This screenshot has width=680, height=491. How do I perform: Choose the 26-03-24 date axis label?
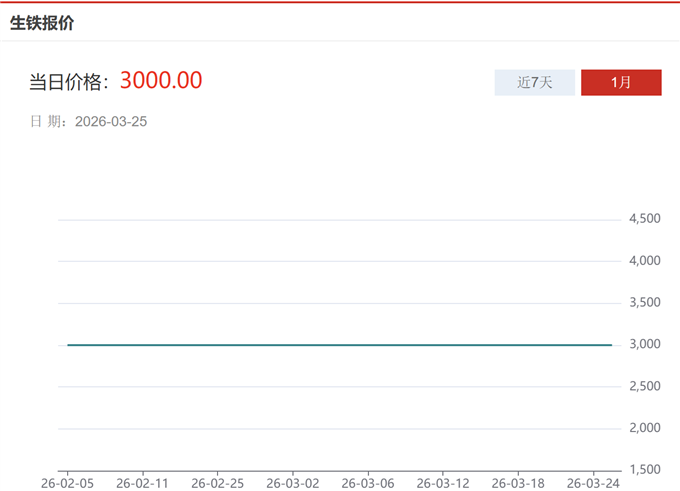point(593,483)
